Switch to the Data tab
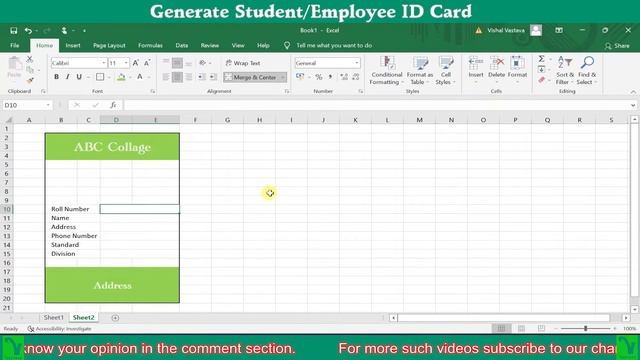The image size is (640, 360). click(x=182, y=45)
